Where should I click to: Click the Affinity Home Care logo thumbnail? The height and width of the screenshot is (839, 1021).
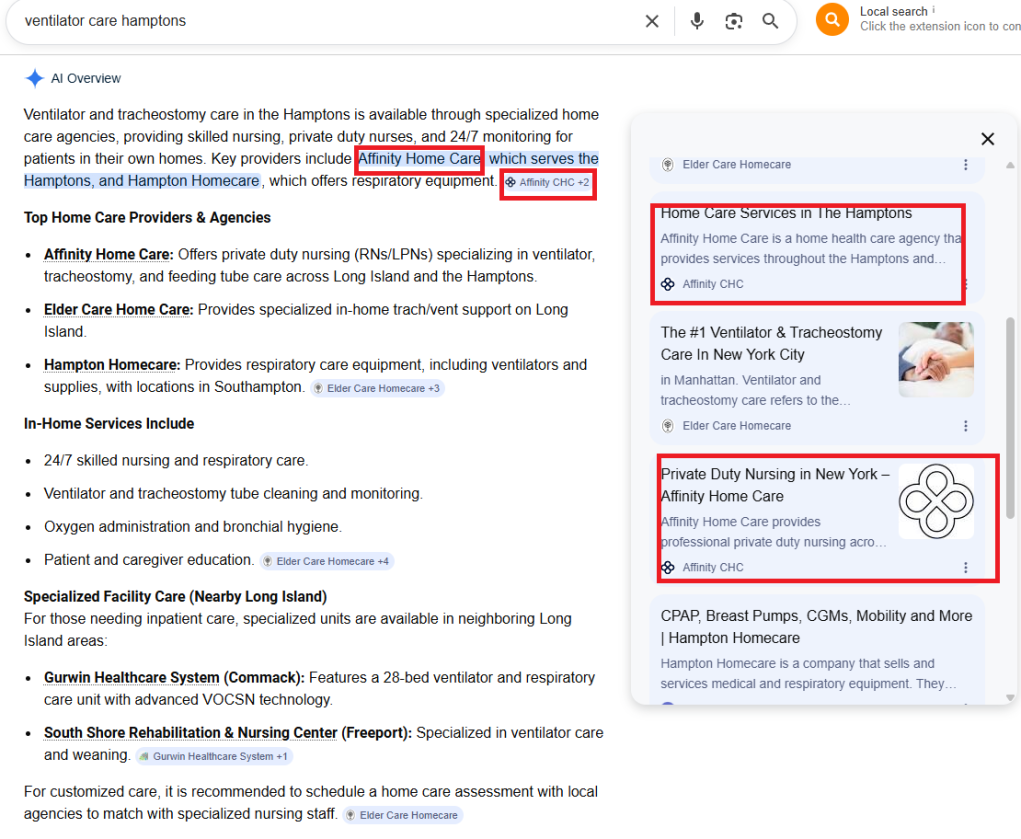coord(936,501)
